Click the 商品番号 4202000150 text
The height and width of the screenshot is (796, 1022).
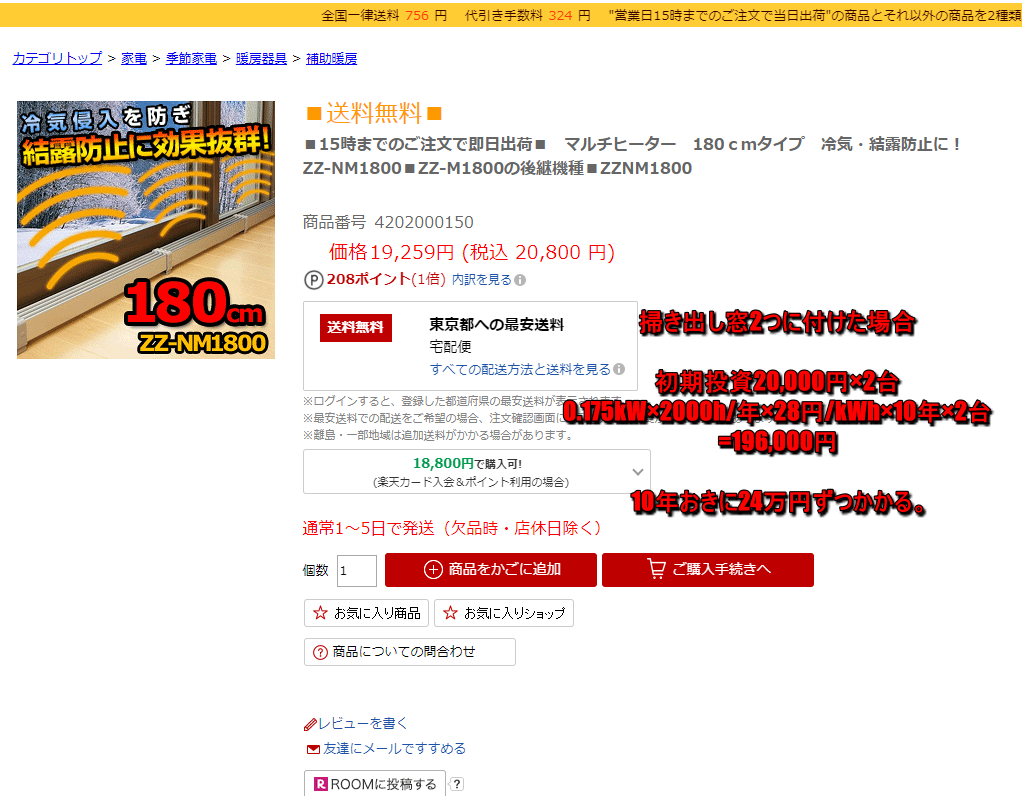point(388,222)
